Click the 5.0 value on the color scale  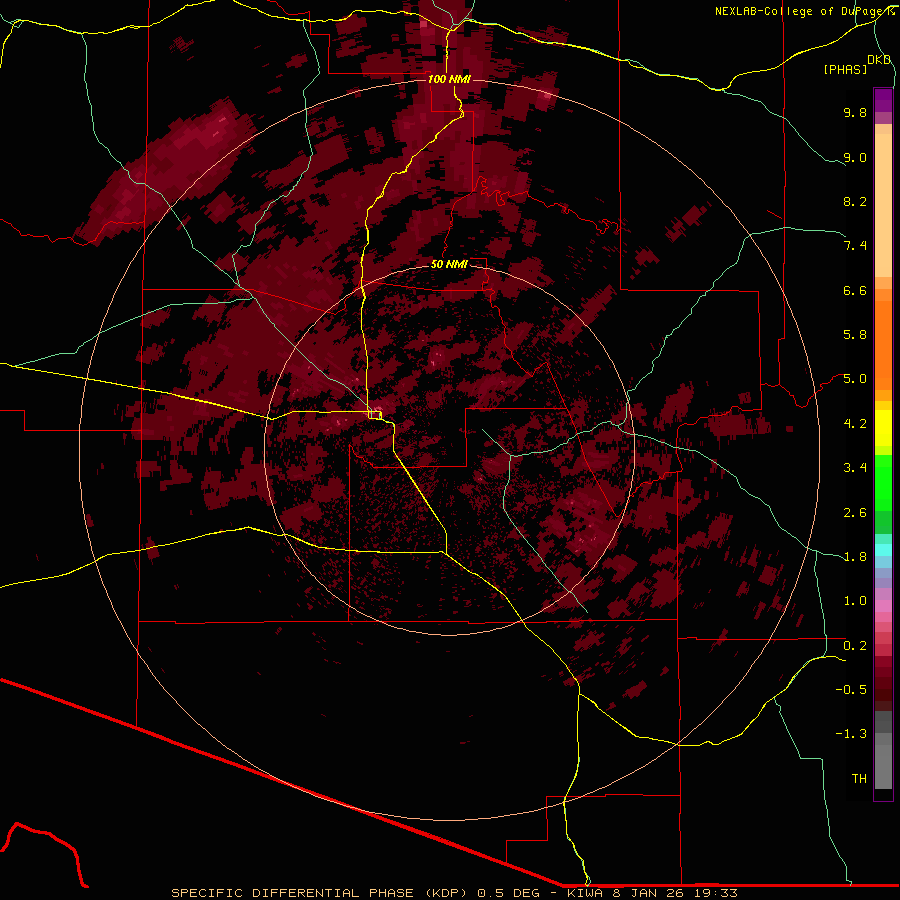[855, 379]
